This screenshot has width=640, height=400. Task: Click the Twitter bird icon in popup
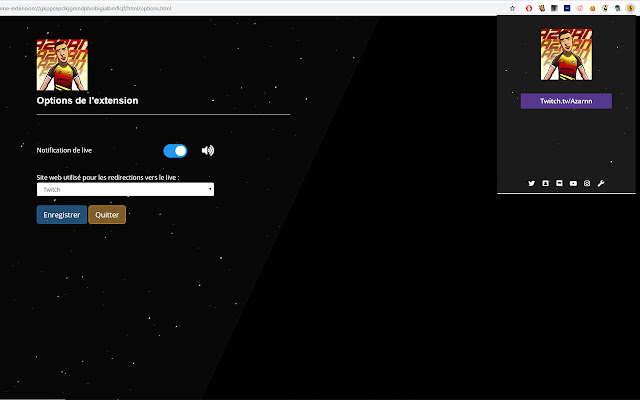pos(531,183)
